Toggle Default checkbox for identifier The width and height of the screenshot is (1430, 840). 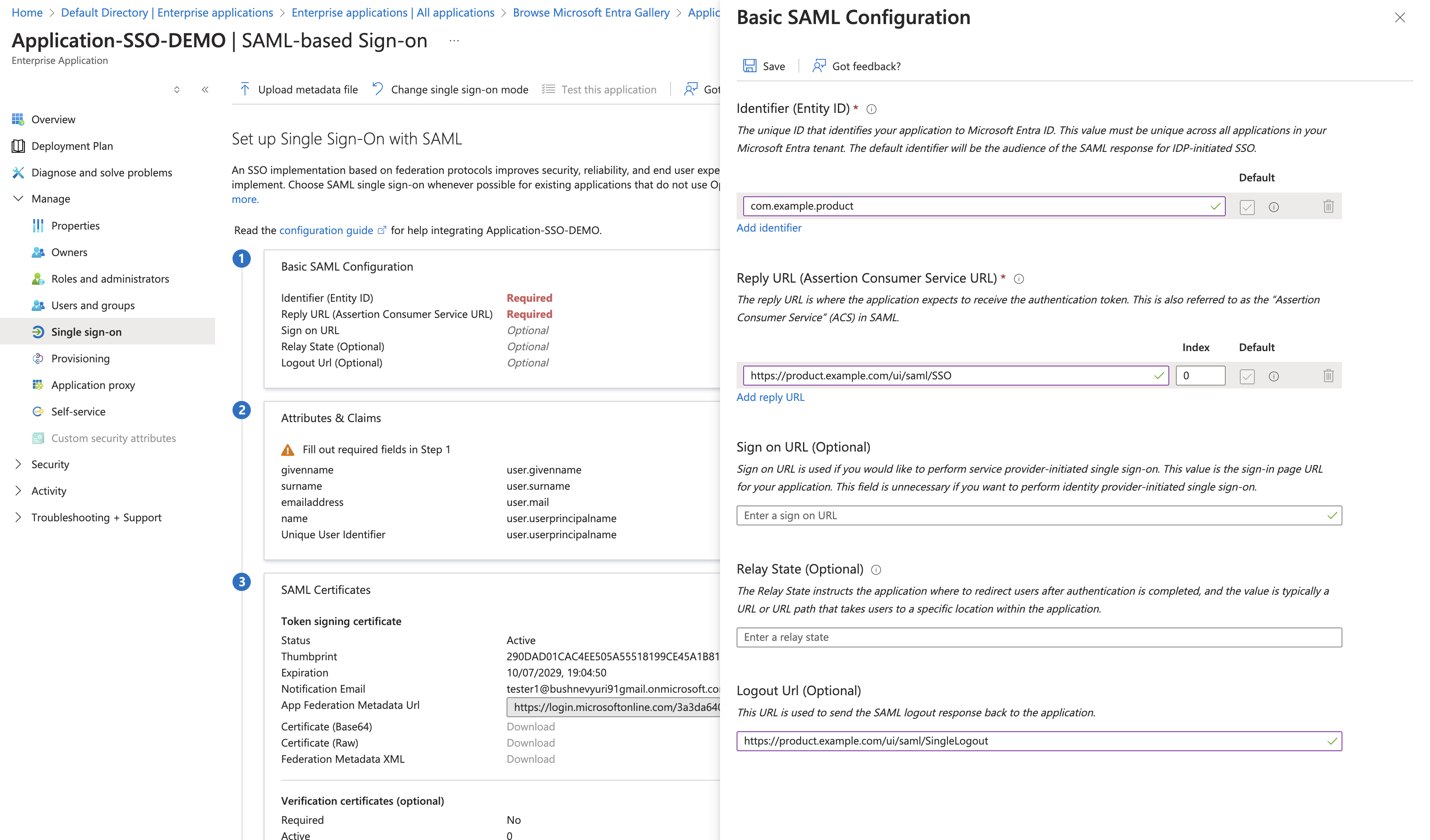(x=1247, y=207)
